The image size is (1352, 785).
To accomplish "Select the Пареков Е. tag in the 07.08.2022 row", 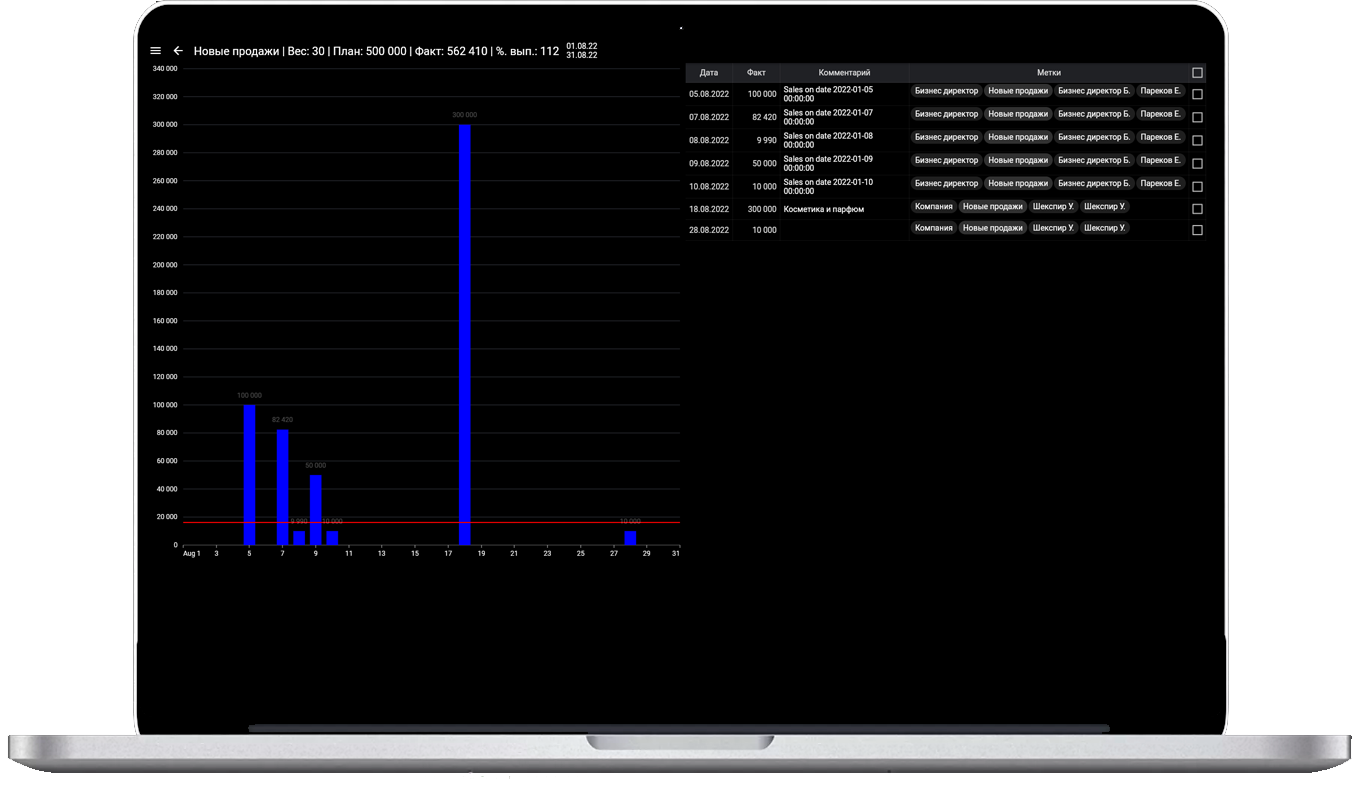I will click(x=1160, y=114).
